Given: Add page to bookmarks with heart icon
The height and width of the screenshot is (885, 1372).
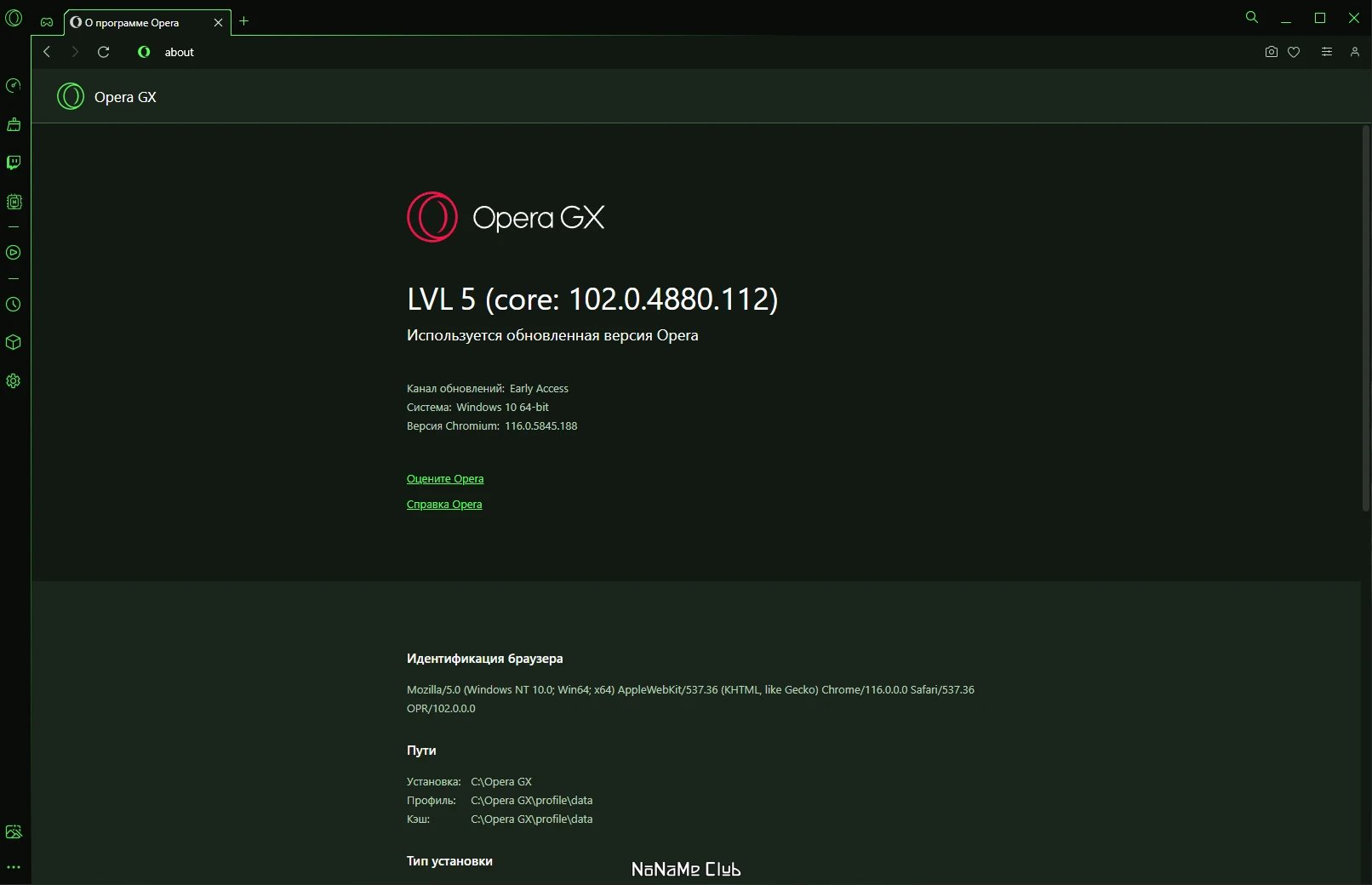Looking at the screenshot, I should [1294, 52].
